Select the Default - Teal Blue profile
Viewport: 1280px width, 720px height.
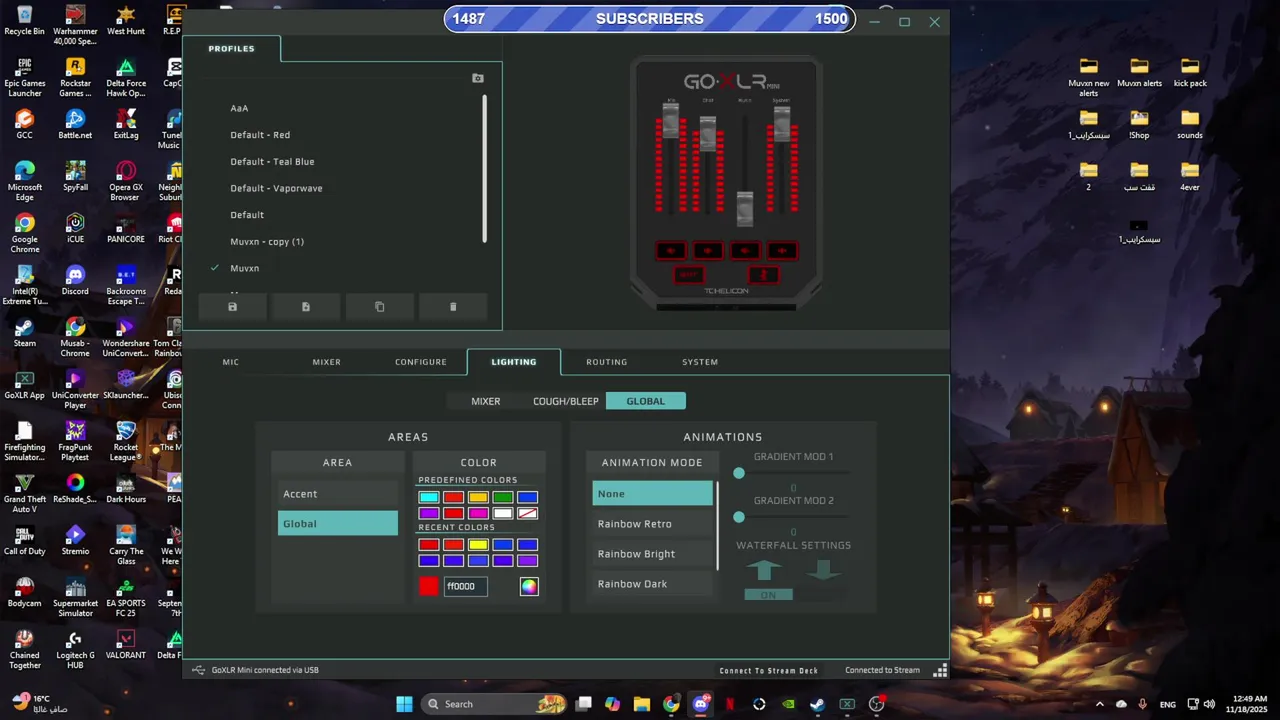coord(272,161)
